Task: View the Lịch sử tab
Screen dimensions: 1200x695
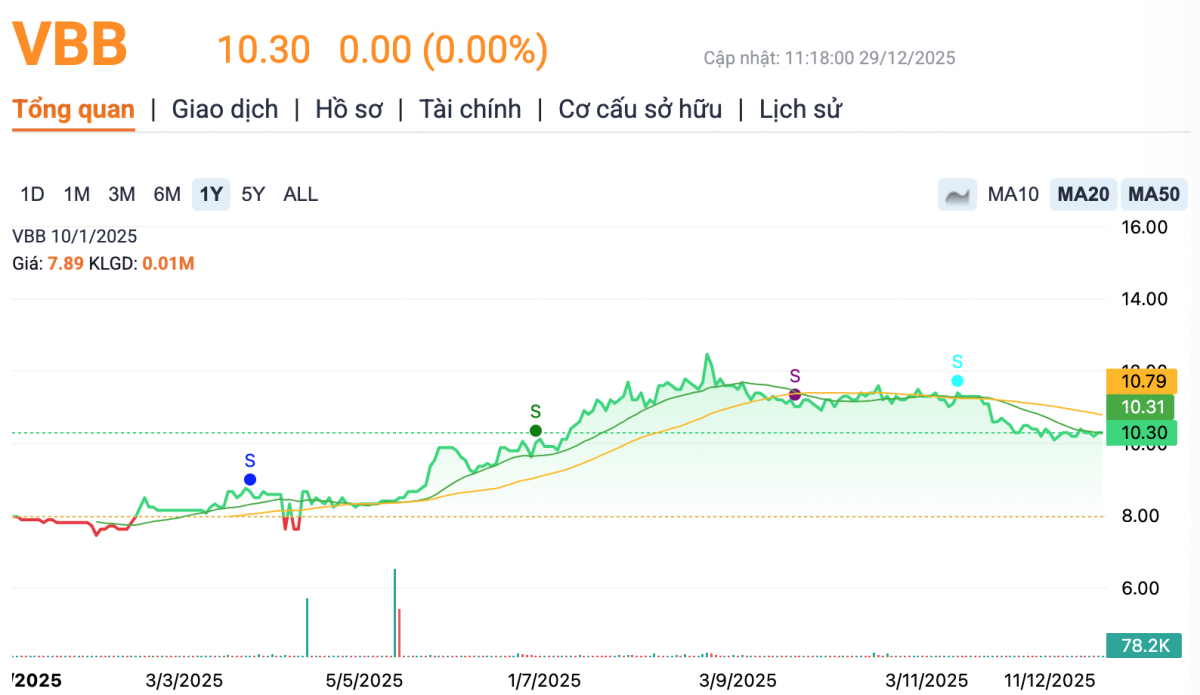Action: [x=800, y=109]
